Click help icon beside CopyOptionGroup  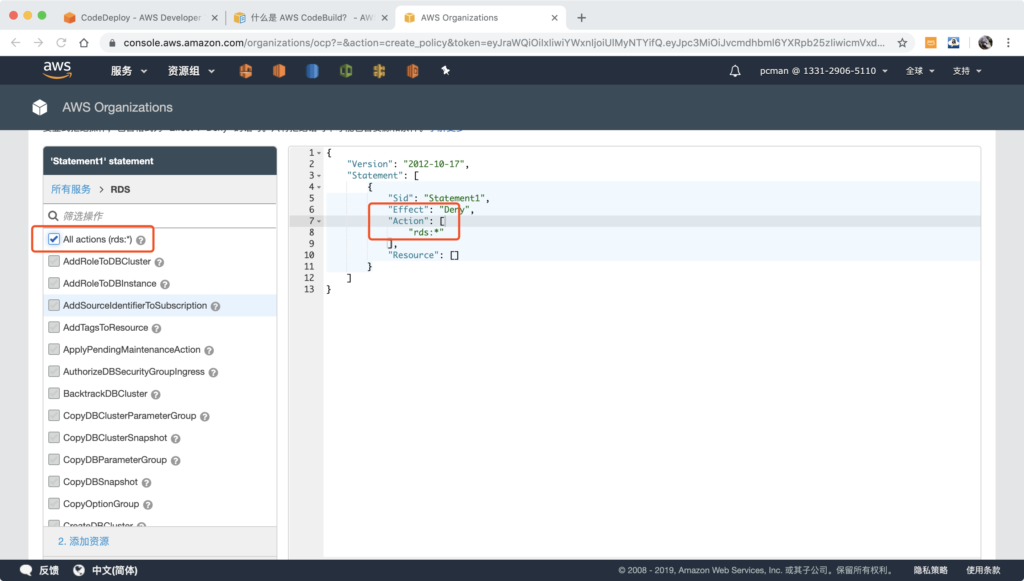(x=148, y=505)
